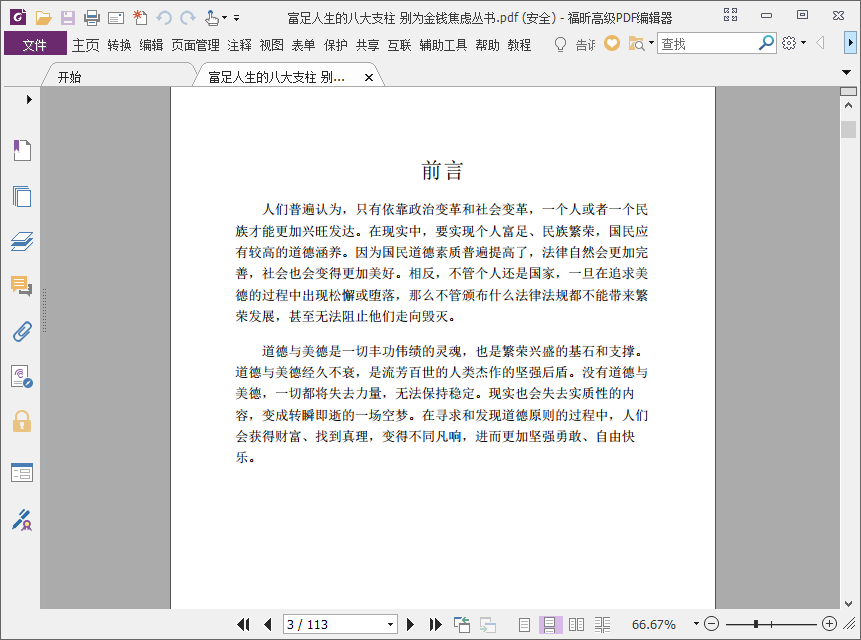Open the zoom level dropdown beside 66.67%
This screenshot has height=640, width=861.
(x=696, y=624)
